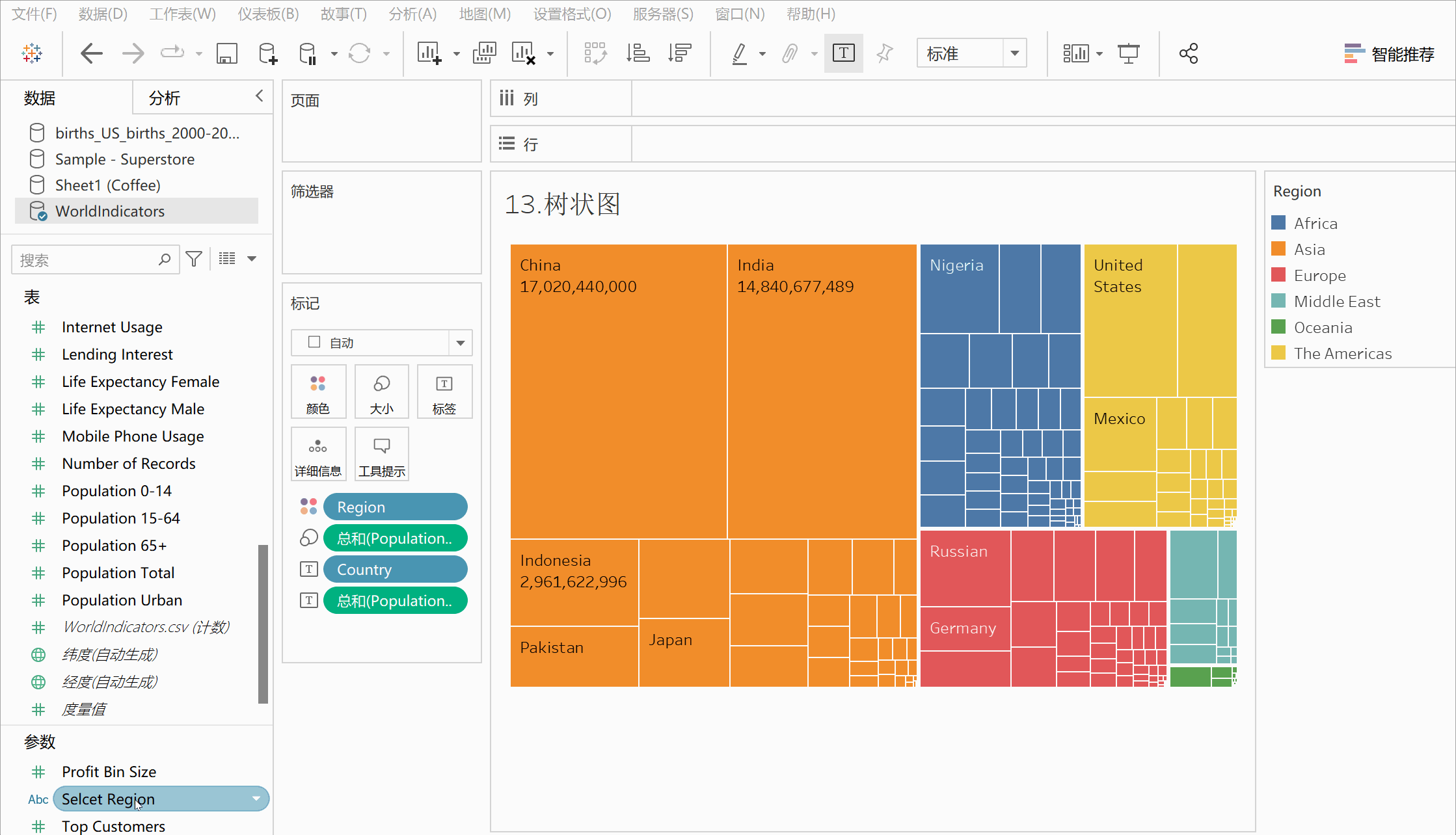Click the duplicate worksheet icon

[x=484, y=53]
